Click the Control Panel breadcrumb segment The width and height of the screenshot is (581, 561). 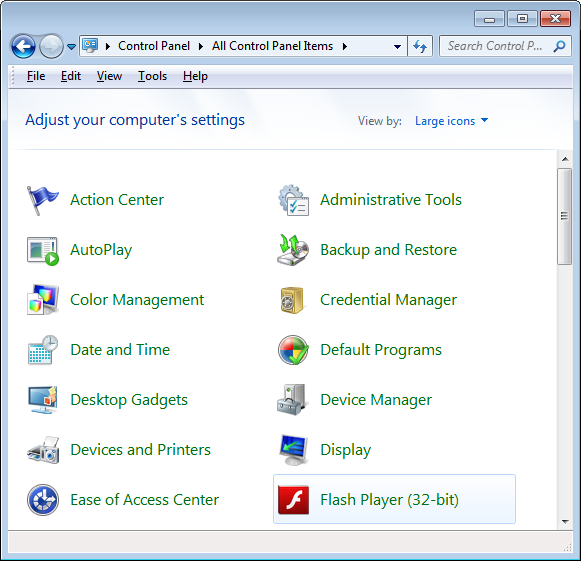click(154, 46)
